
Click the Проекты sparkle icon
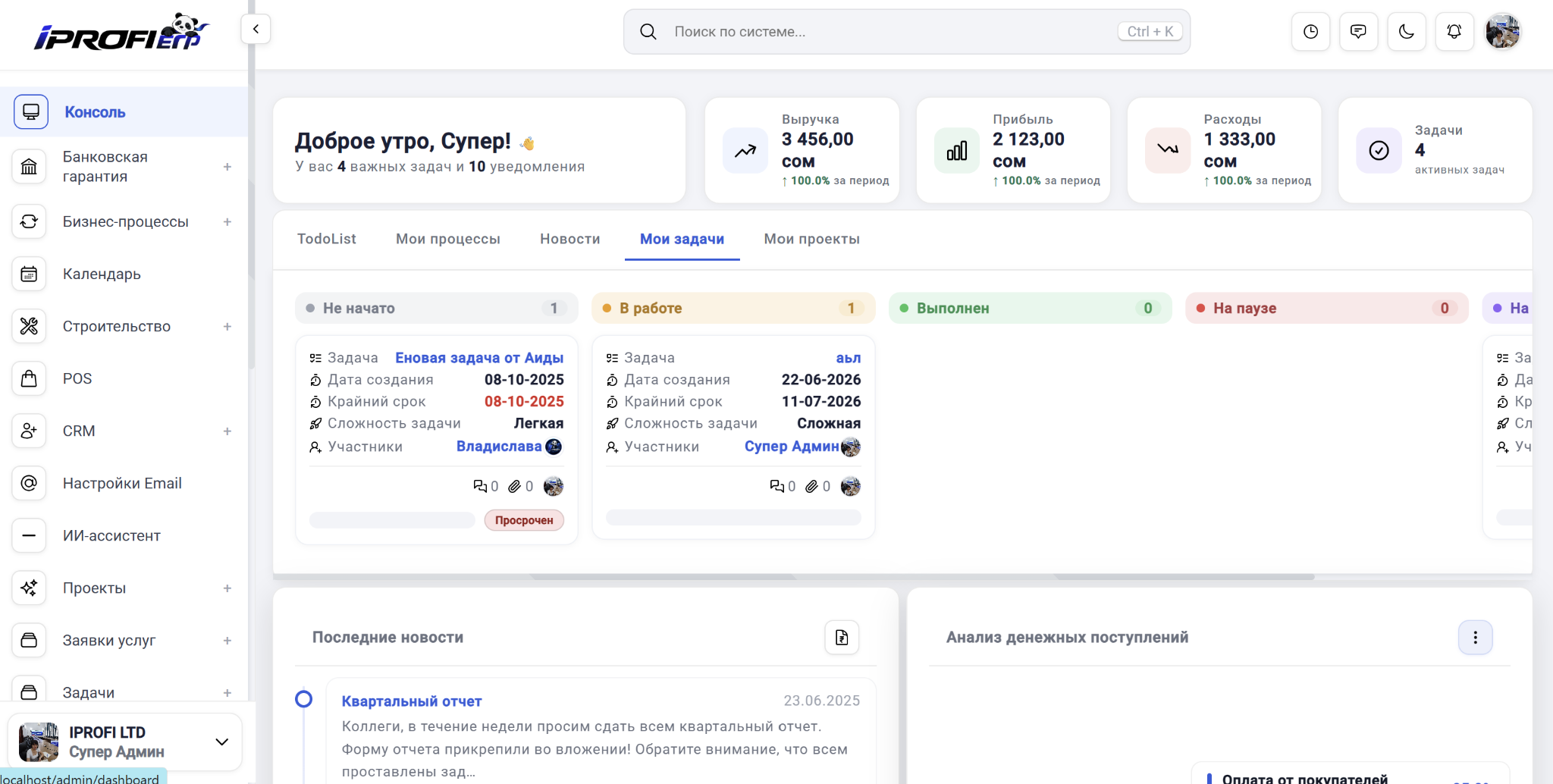tap(29, 588)
